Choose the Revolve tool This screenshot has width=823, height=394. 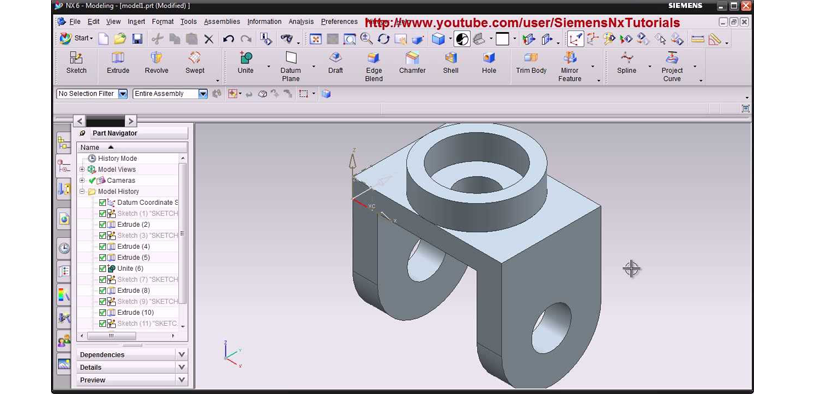156,63
